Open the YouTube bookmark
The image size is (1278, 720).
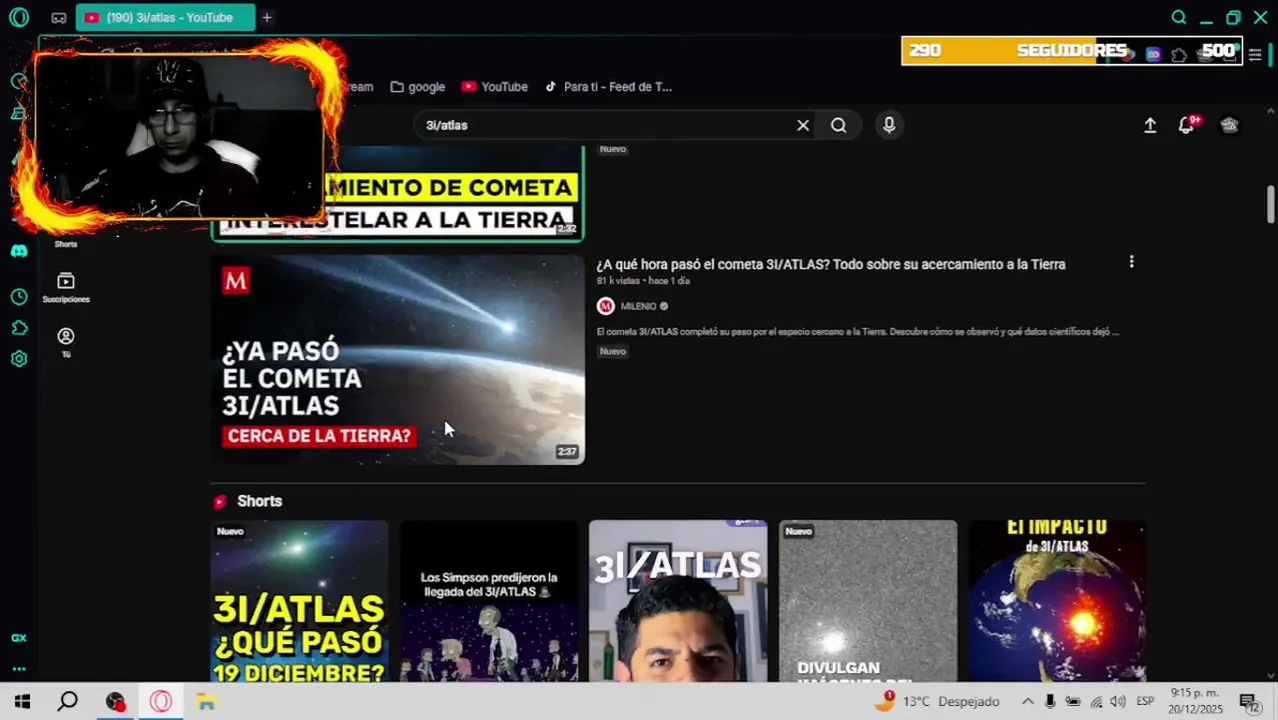495,87
